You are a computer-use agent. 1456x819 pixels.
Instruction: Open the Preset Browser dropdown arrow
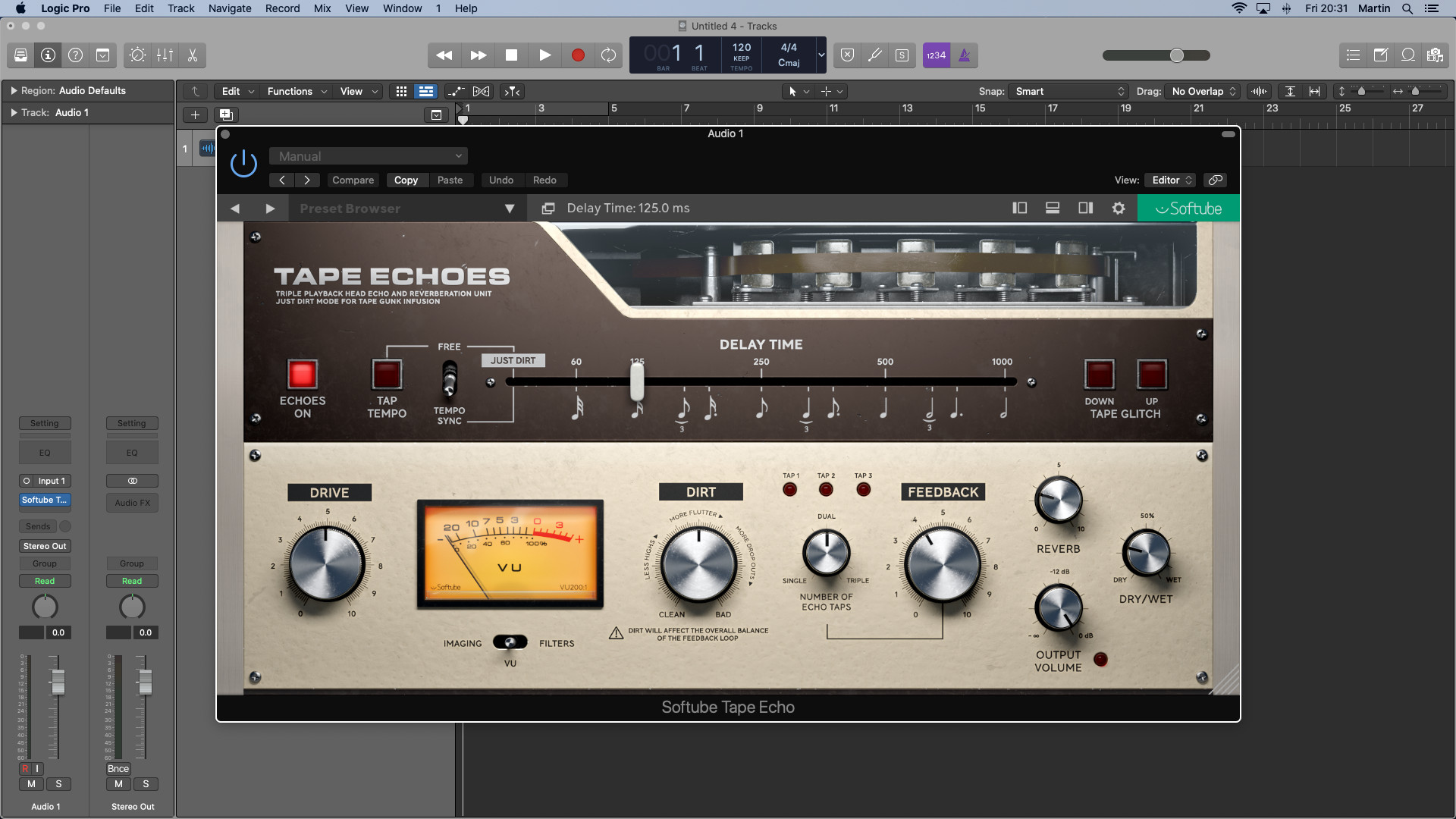[510, 209]
